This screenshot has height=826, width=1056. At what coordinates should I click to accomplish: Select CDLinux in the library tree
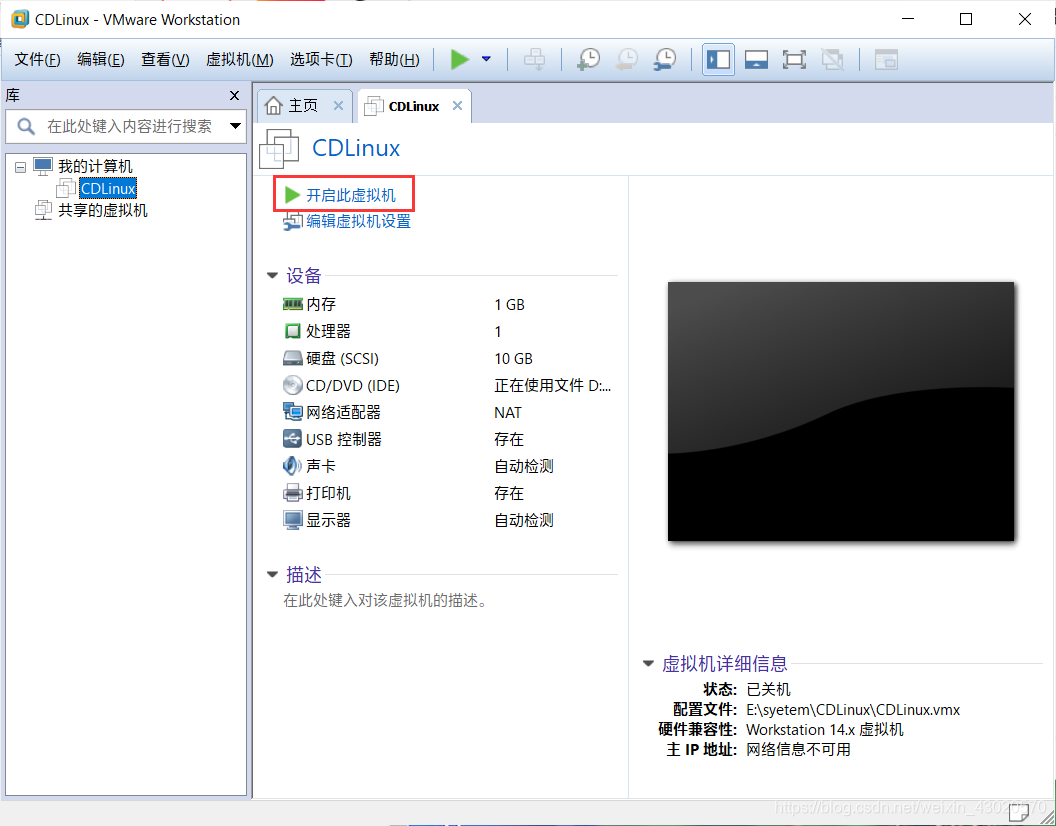click(x=107, y=188)
